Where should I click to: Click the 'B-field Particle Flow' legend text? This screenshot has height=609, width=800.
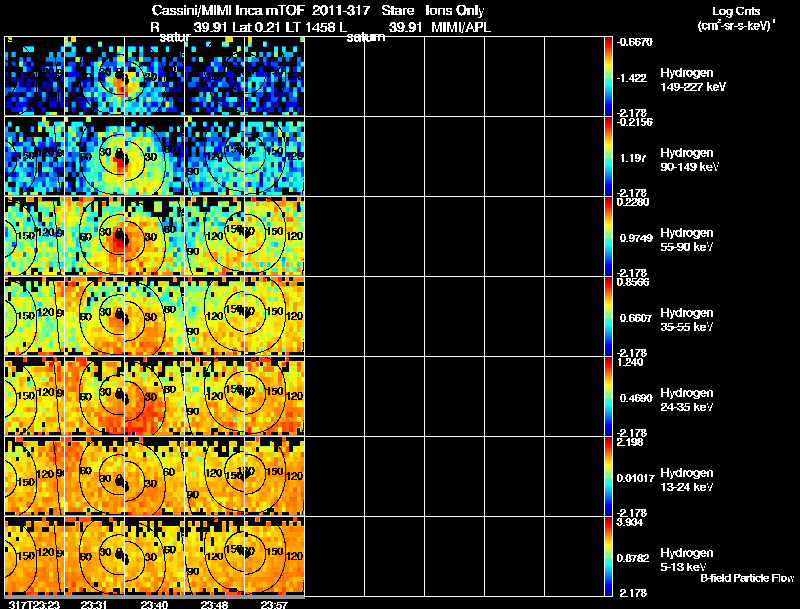point(747,578)
